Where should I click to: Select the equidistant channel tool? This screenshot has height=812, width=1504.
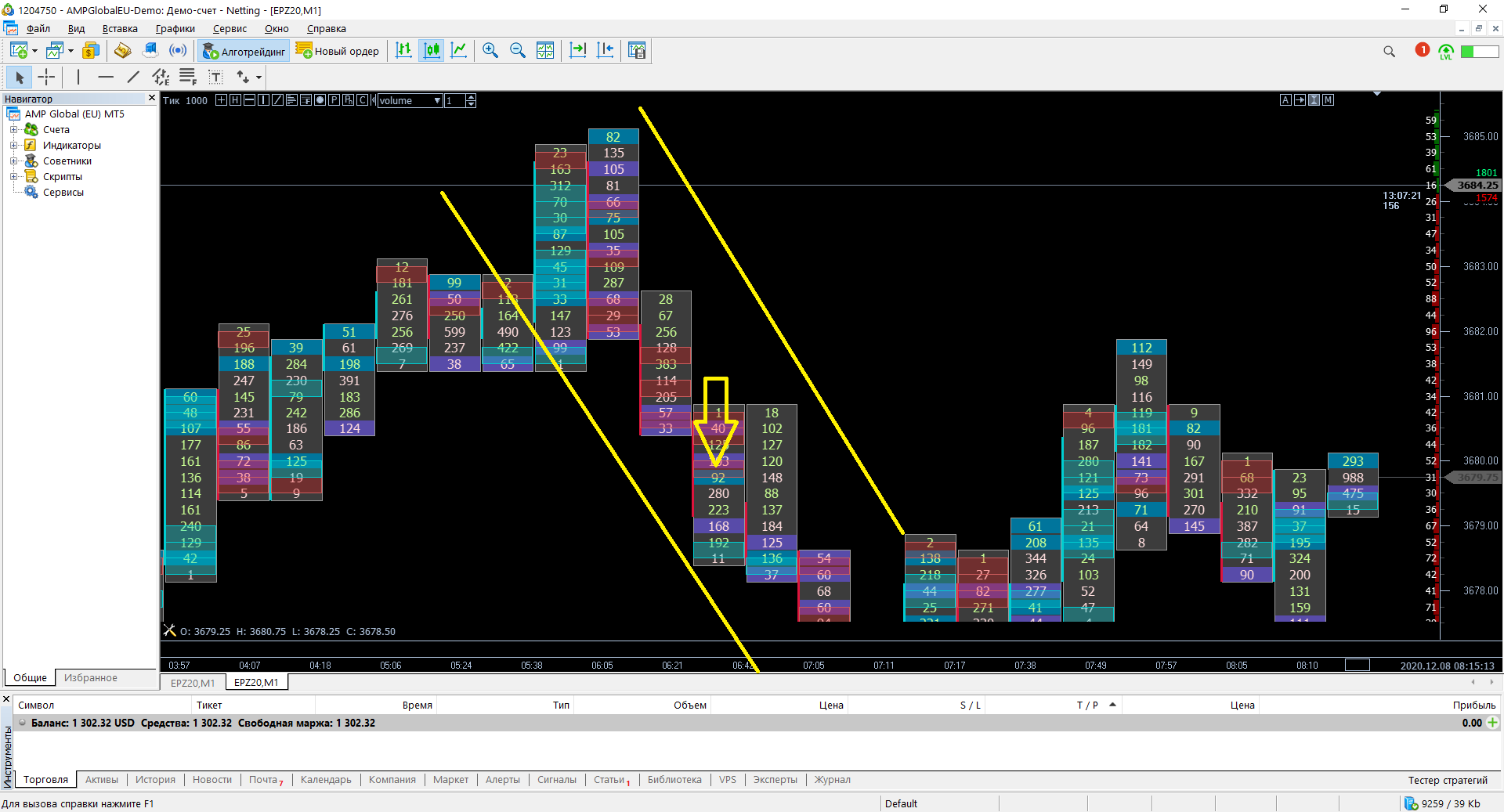(161, 77)
